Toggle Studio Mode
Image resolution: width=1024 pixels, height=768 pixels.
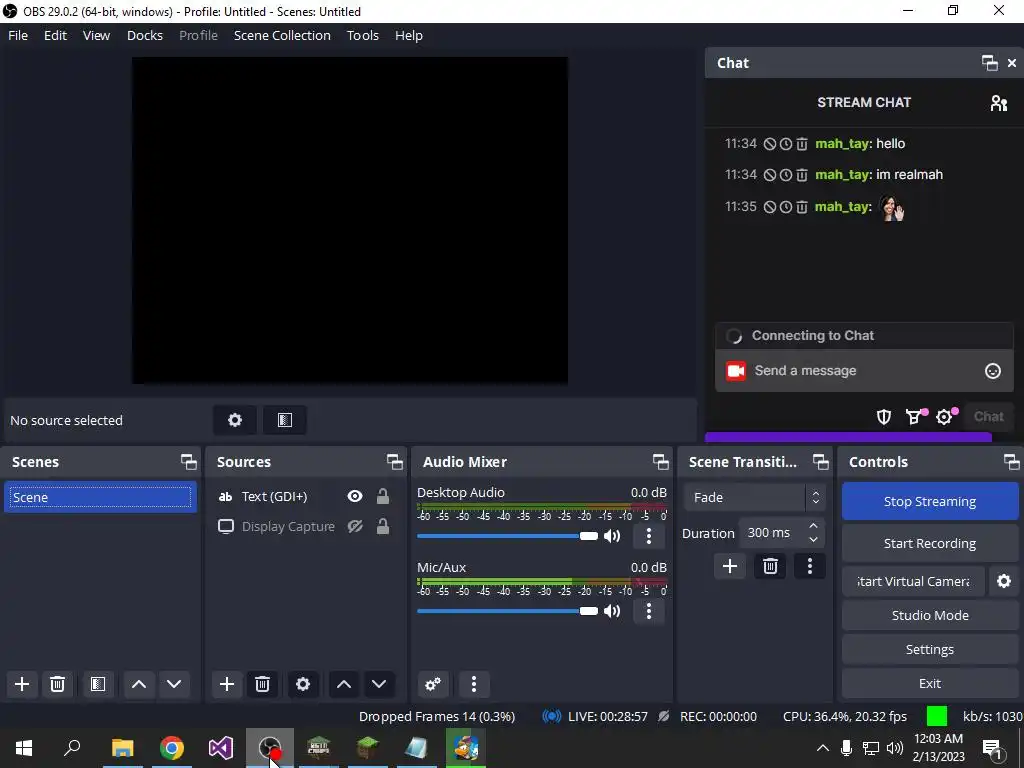tap(930, 615)
